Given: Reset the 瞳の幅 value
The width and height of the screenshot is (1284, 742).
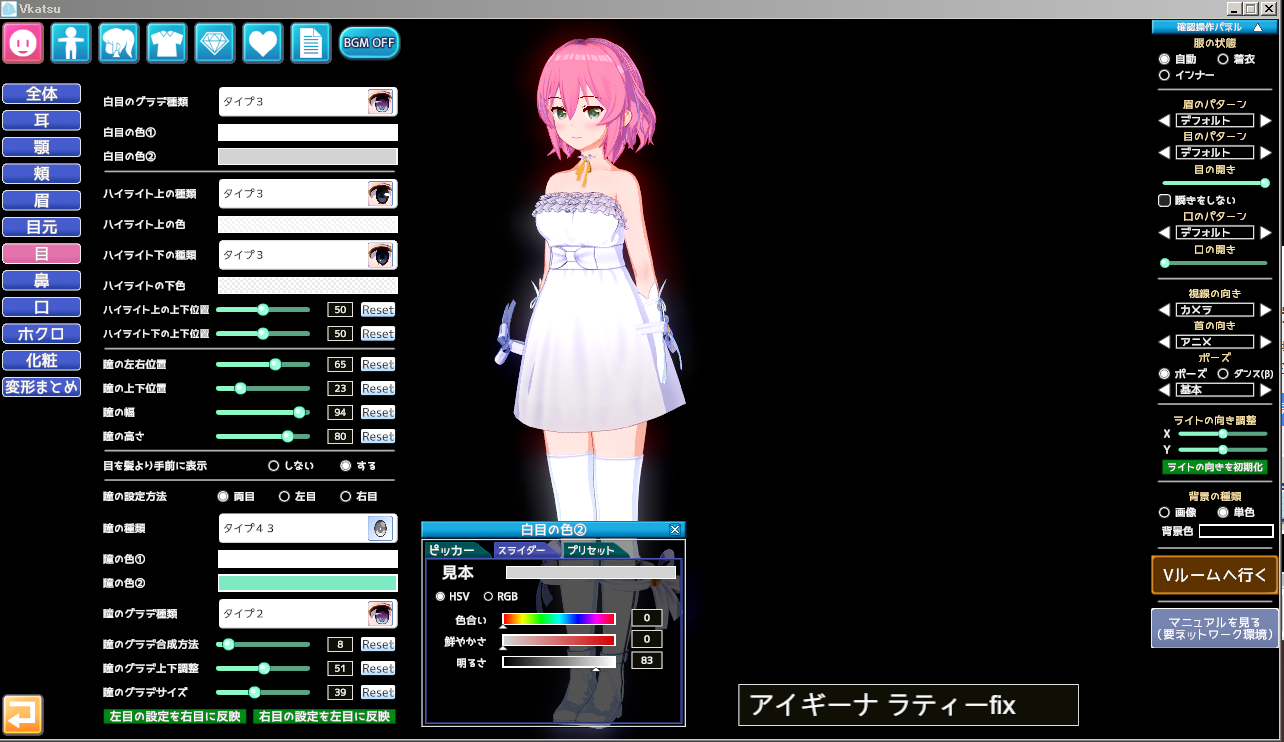Looking at the screenshot, I should pos(377,412).
